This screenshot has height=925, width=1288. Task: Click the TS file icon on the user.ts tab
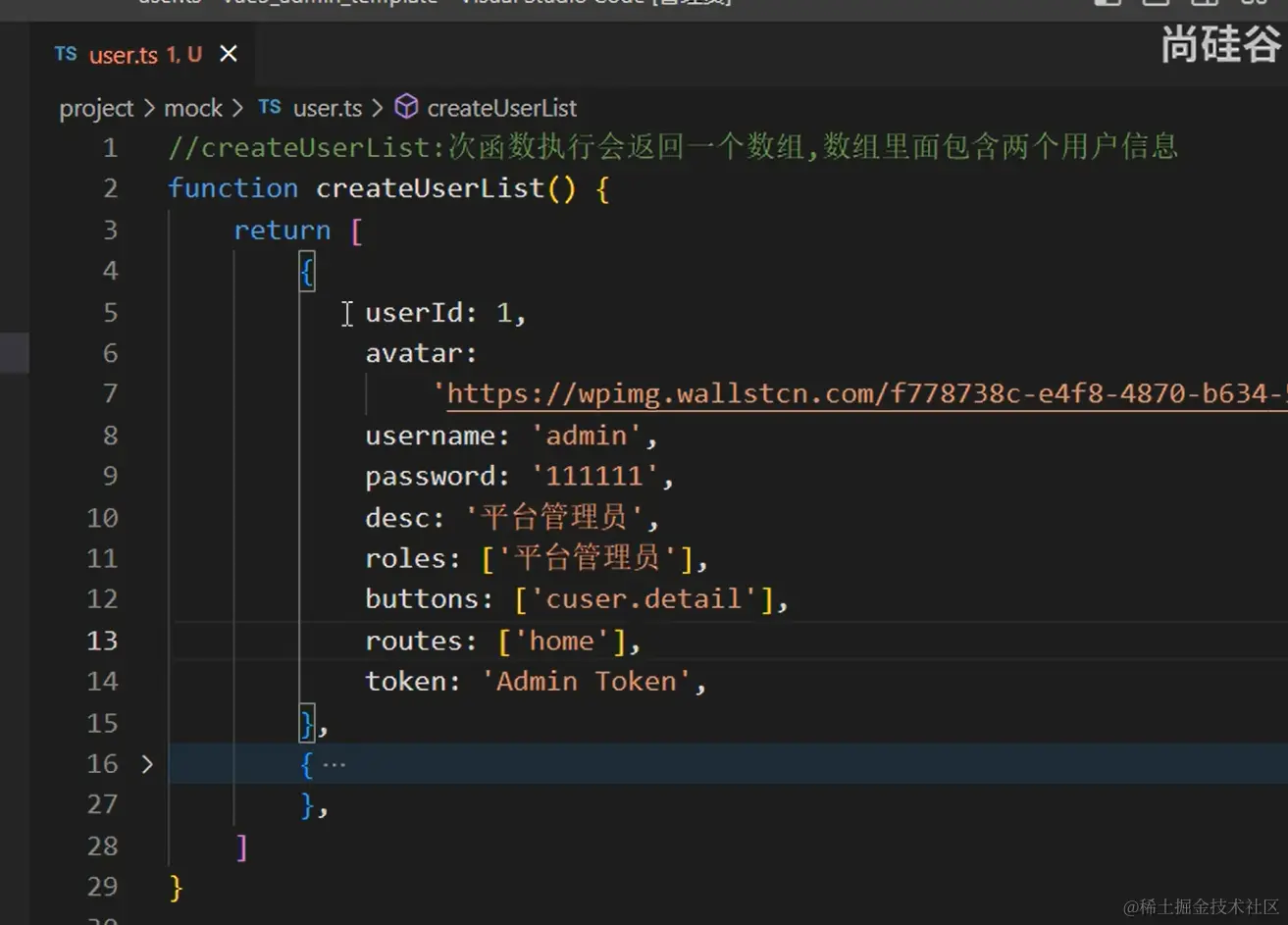pyautogui.click(x=66, y=54)
